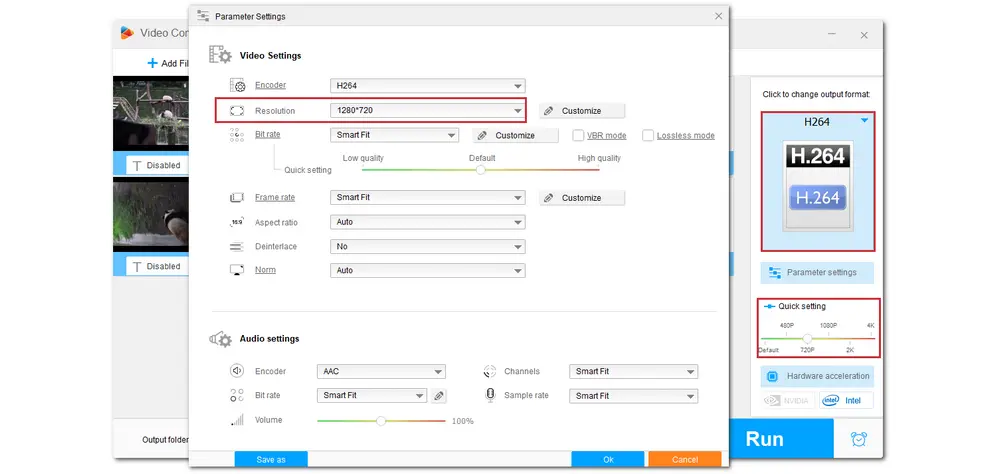Screen dimensions: 1000x474
Task: Open the audio Encoder AAC dropdown
Action: click(381, 371)
